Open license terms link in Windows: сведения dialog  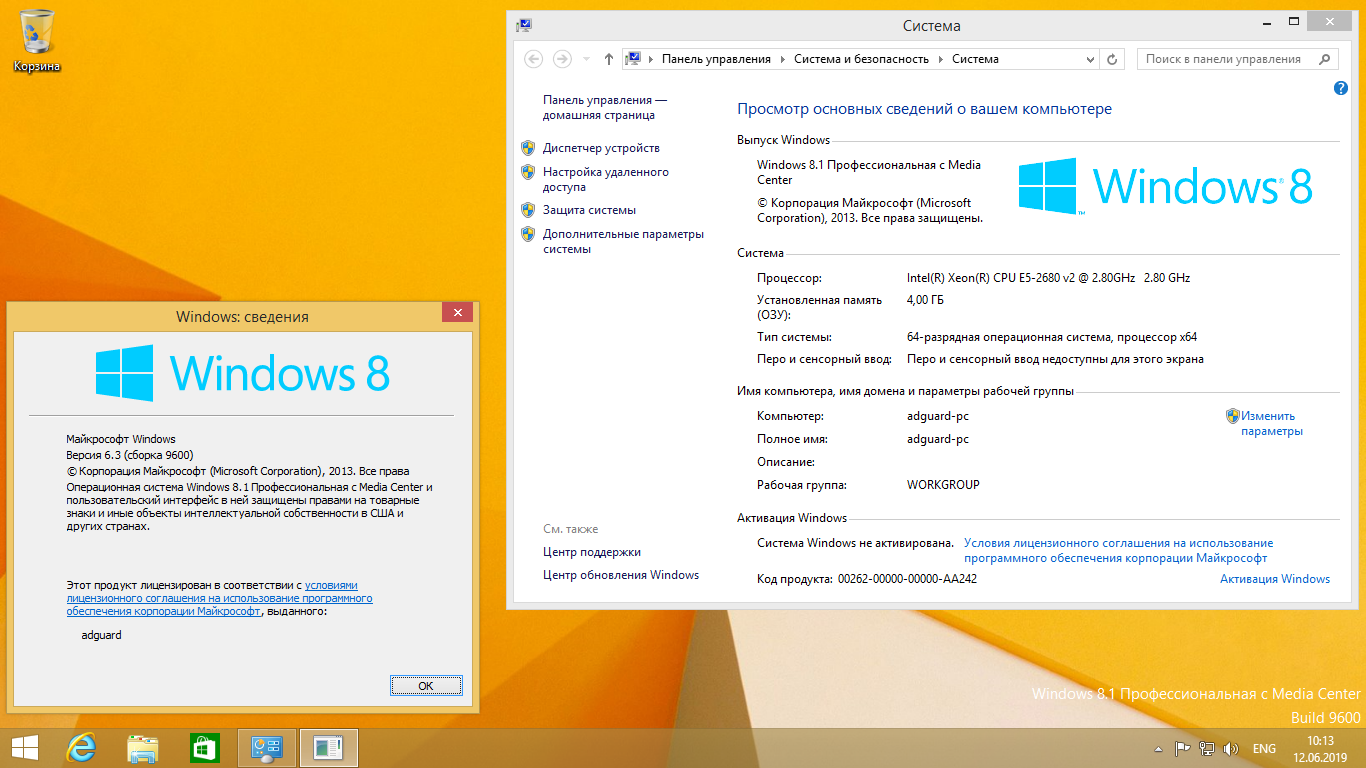point(219,598)
